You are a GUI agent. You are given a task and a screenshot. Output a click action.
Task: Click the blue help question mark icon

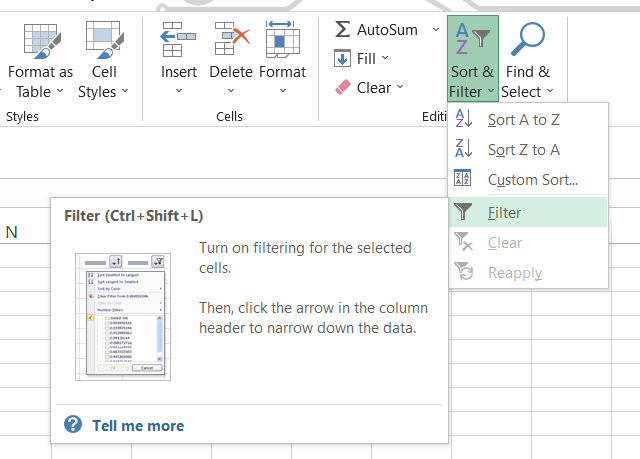[x=73, y=425]
